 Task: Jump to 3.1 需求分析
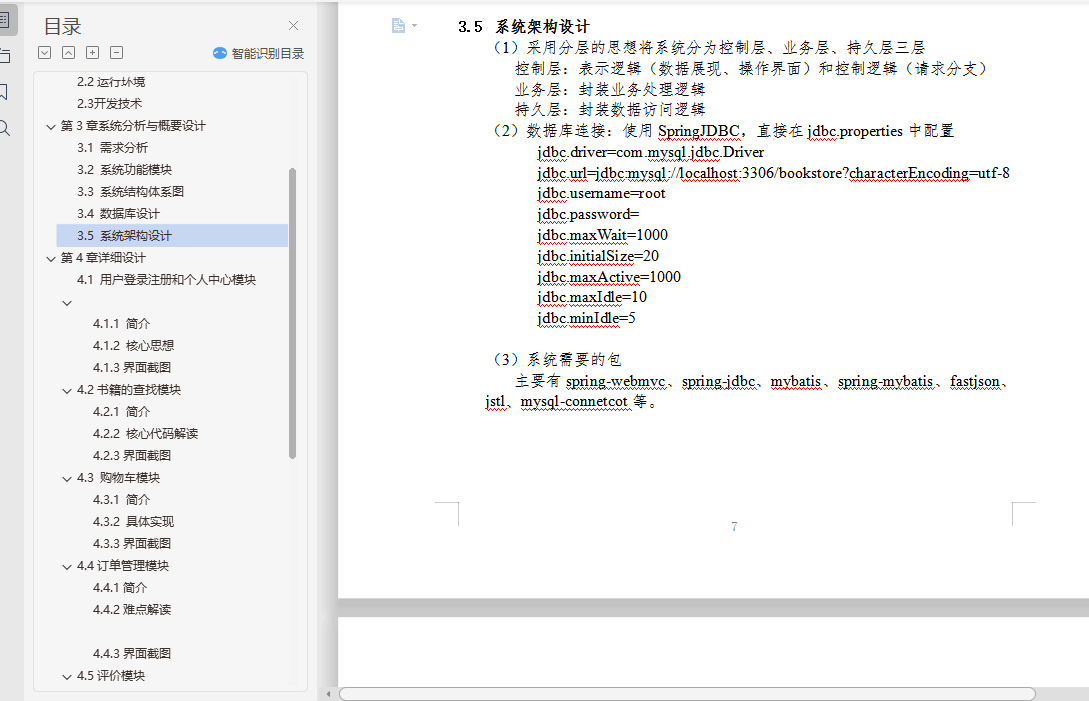point(113,147)
